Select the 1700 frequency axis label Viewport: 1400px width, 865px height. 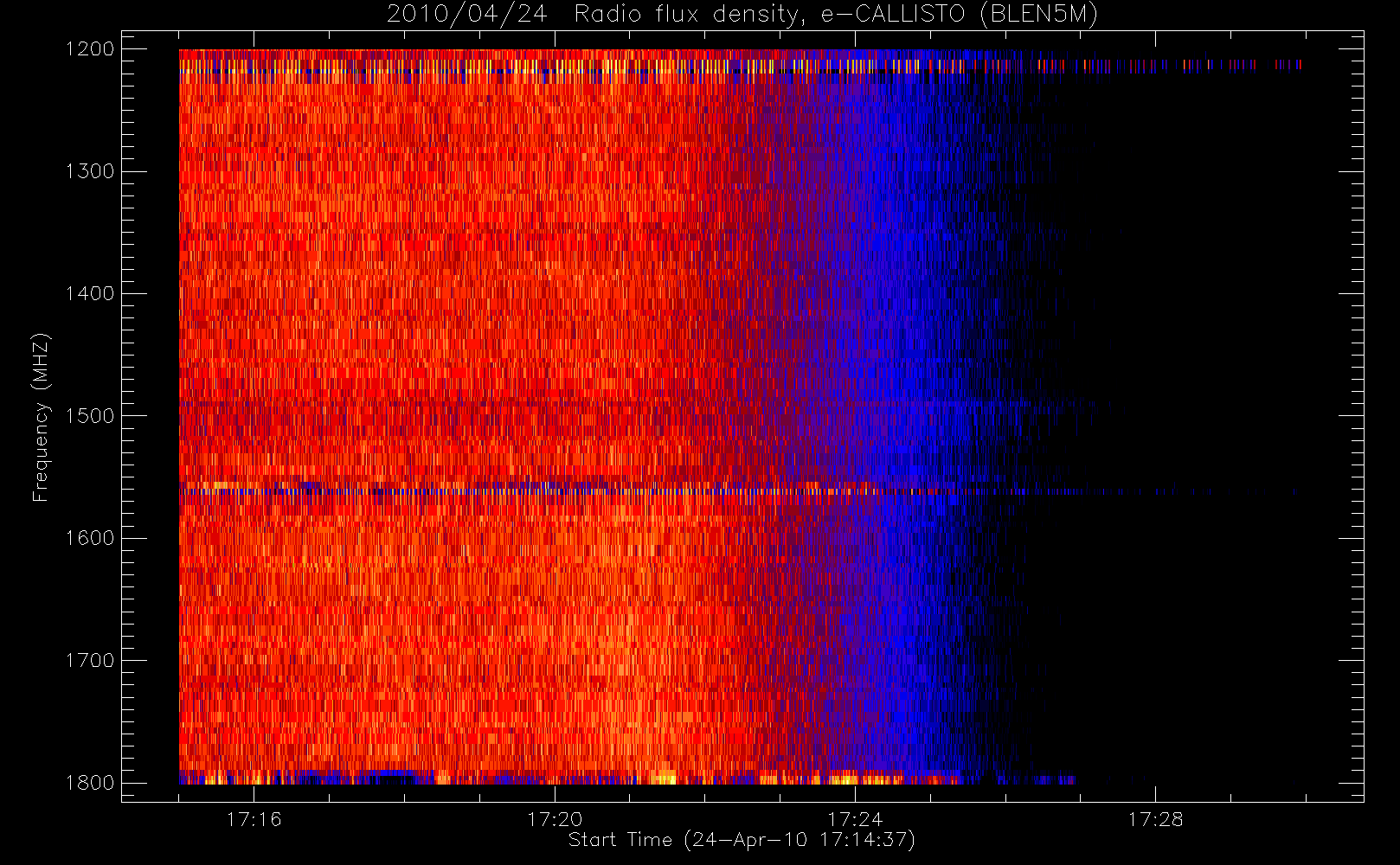tap(90, 660)
